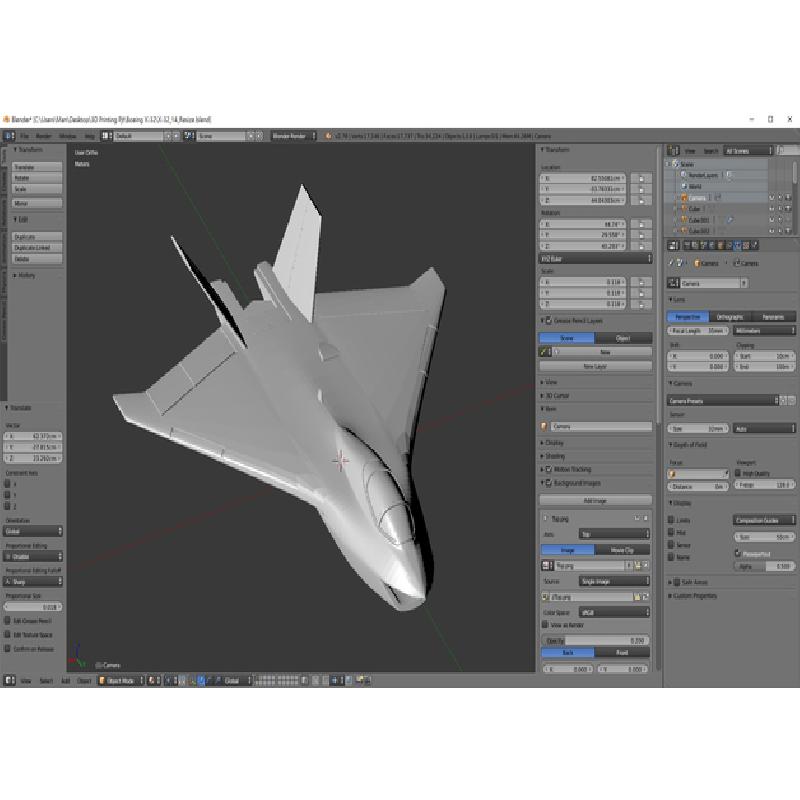Click the OpenGL render image icon

pyautogui.click(x=360, y=680)
